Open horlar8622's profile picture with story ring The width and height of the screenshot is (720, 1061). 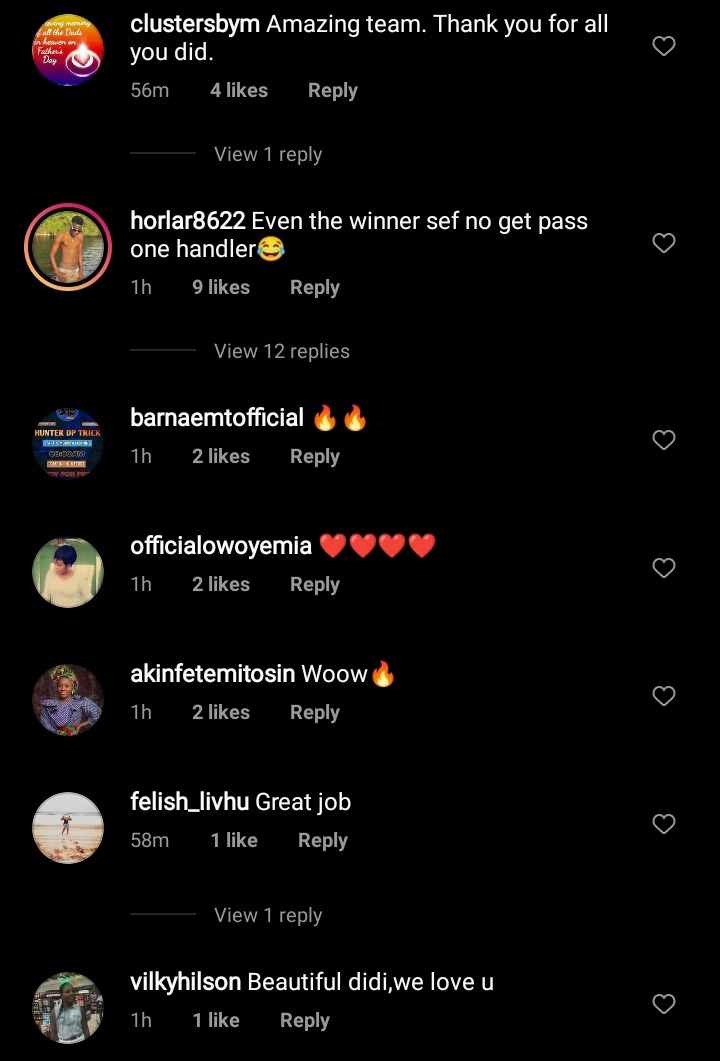(x=68, y=247)
